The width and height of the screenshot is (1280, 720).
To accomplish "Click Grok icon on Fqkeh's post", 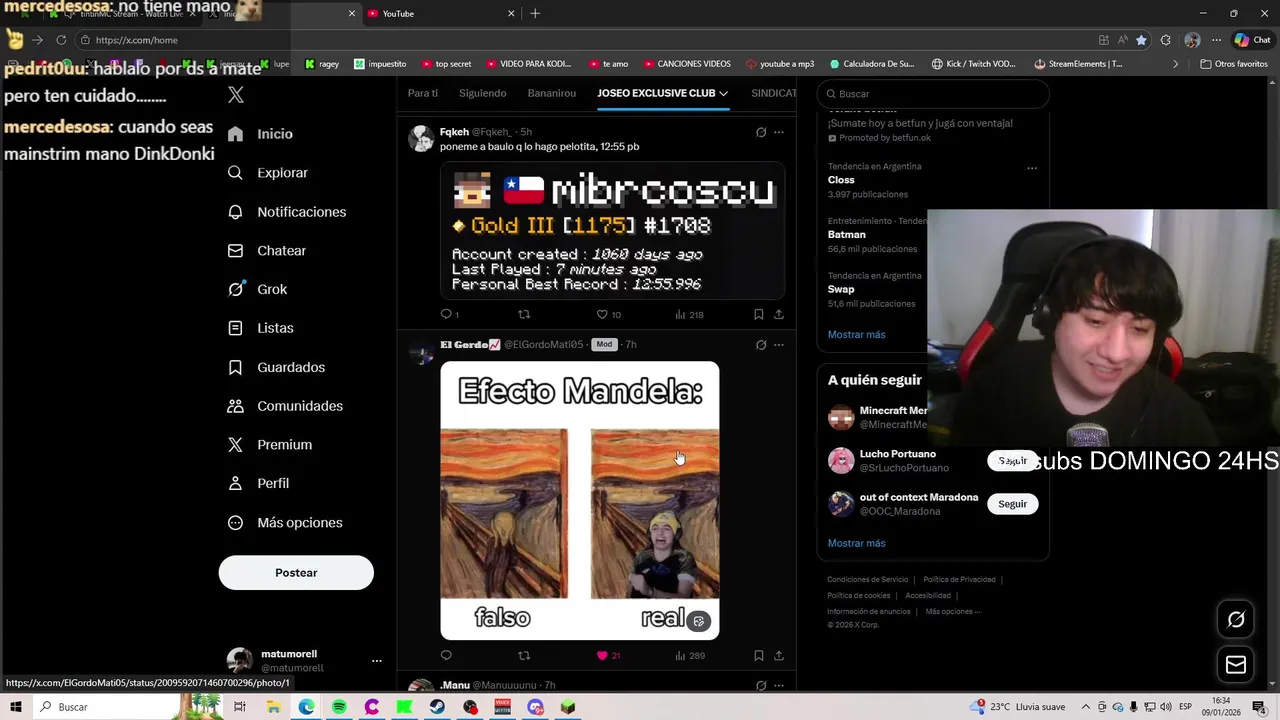I will click(x=761, y=132).
